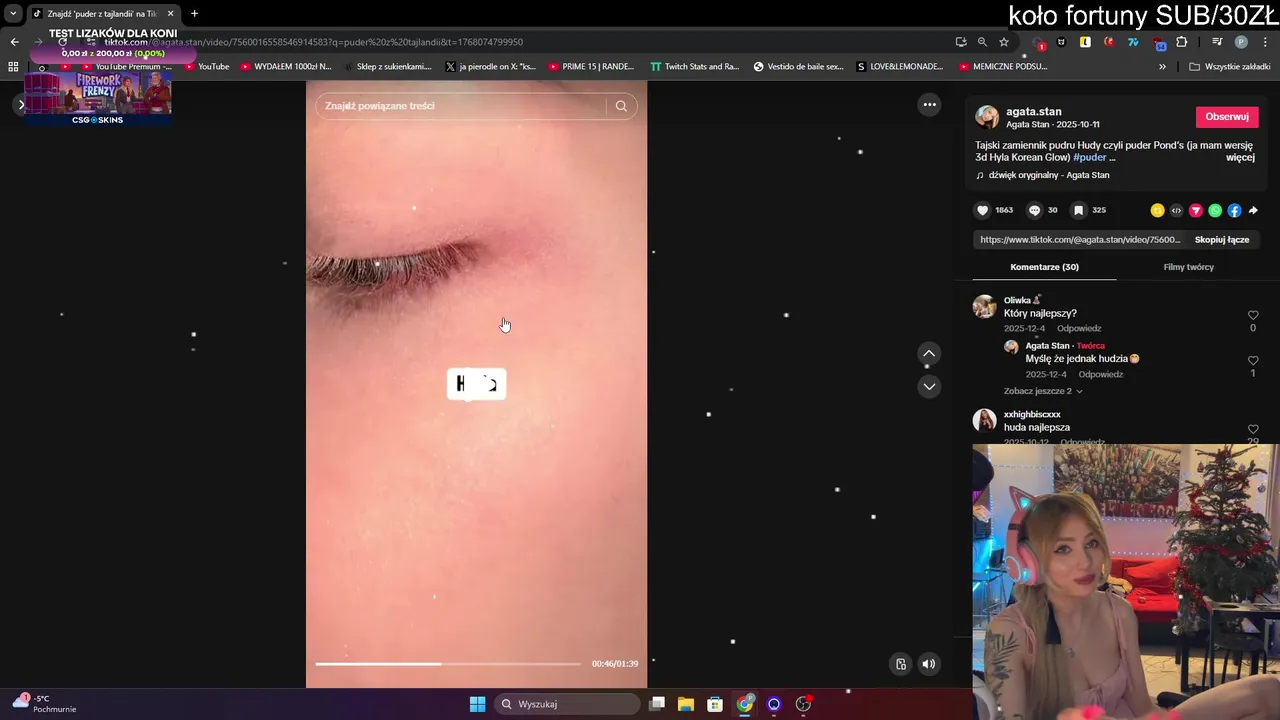Screen dimensions: 1280x720
Task: Like Oliwka's comment
Action: (x=1253, y=315)
